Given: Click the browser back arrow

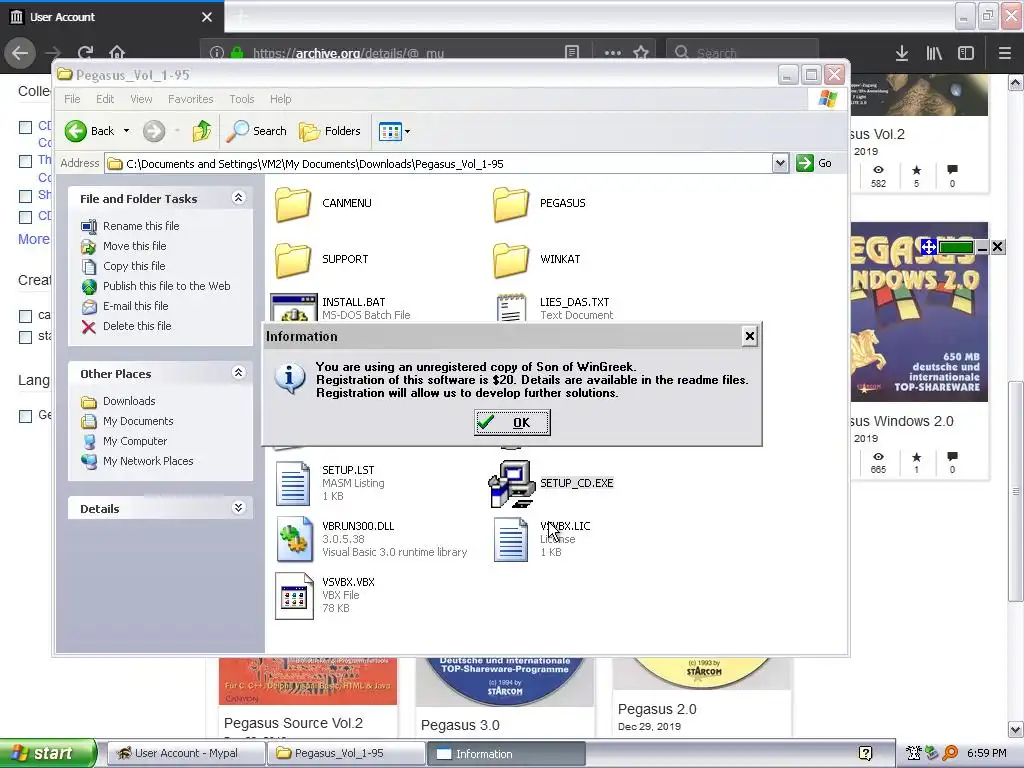Looking at the screenshot, I should (20, 53).
